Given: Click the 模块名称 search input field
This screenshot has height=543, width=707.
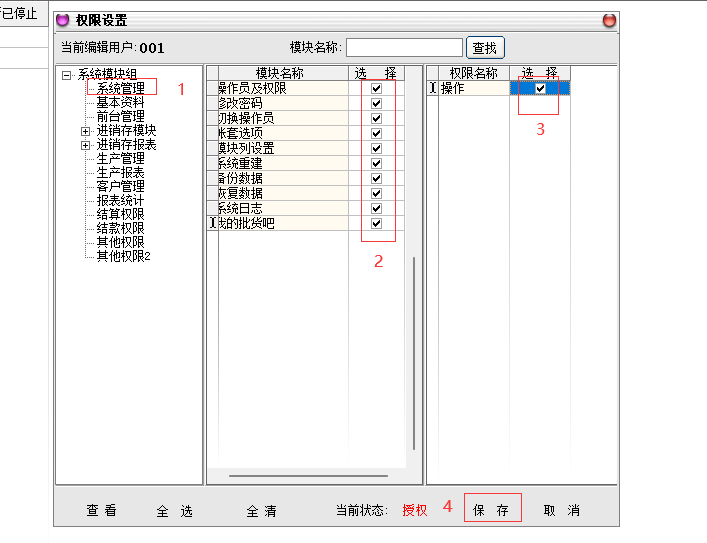Looking at the screenshot, I should pos(404,47).
